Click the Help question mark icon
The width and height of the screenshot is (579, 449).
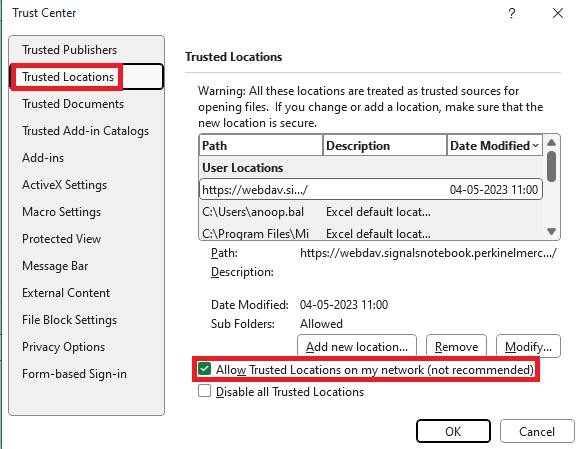tap(511, 14)
